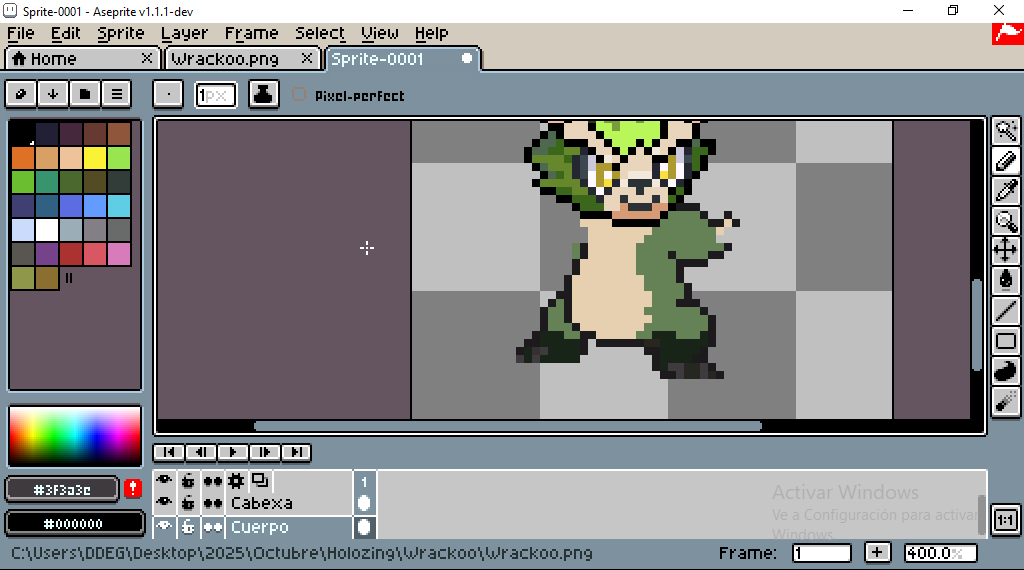The width and height of the screenshot is (1024, 570).
Task: Select the Contour blob tool
Action: [x=1006, y=370]
